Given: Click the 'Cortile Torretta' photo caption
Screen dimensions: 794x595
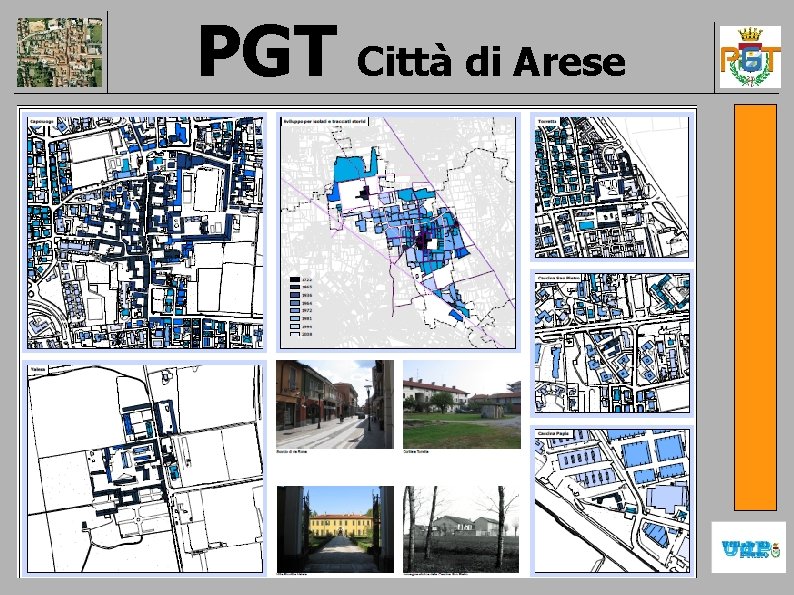Looking at the screenshot, I should [x=416, y=451].
